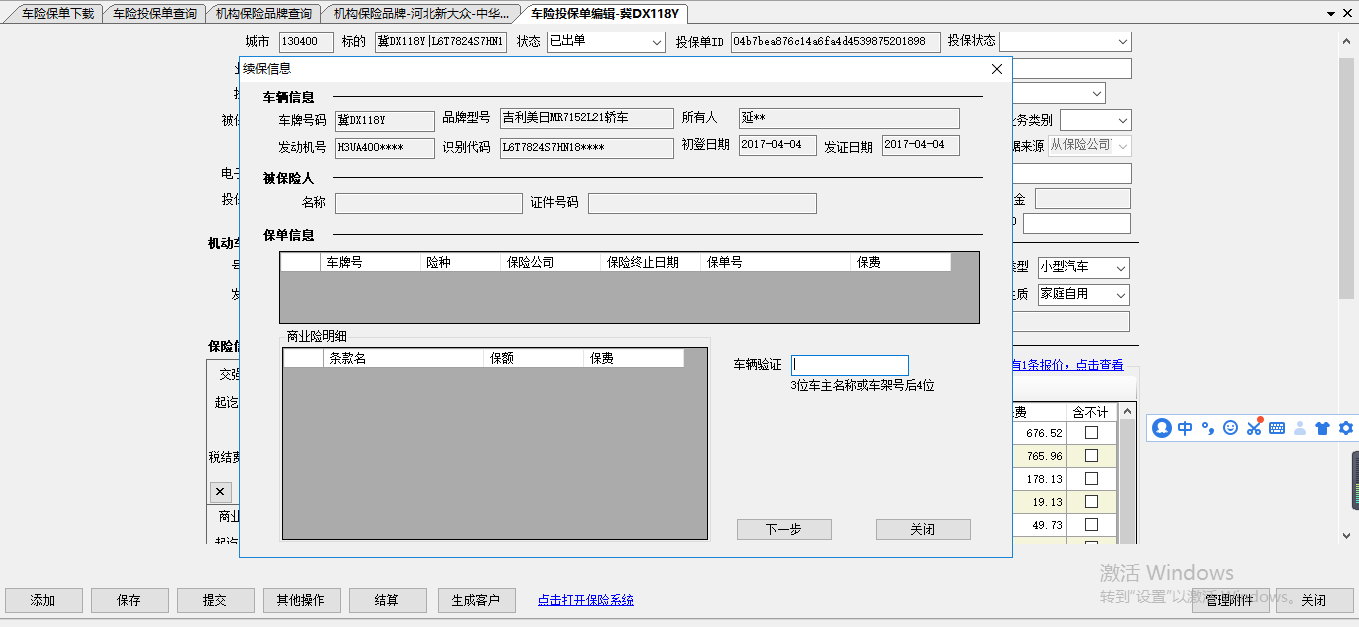This screenshot has width=1359, height=627.
Task: Open the IME soft keyboard icon
Action: 1277,428
